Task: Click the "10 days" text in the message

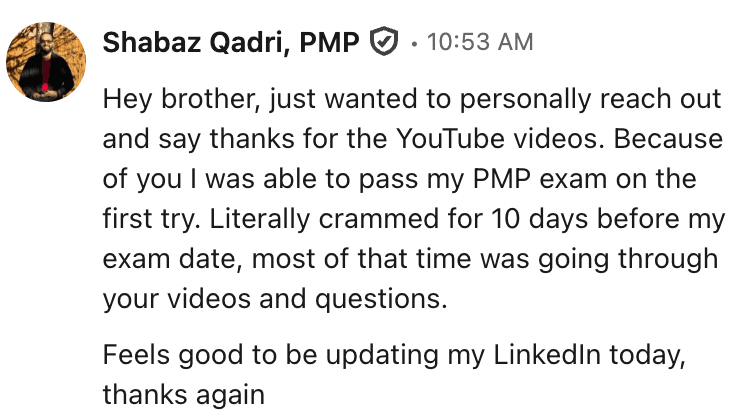Action: [540, 219]
